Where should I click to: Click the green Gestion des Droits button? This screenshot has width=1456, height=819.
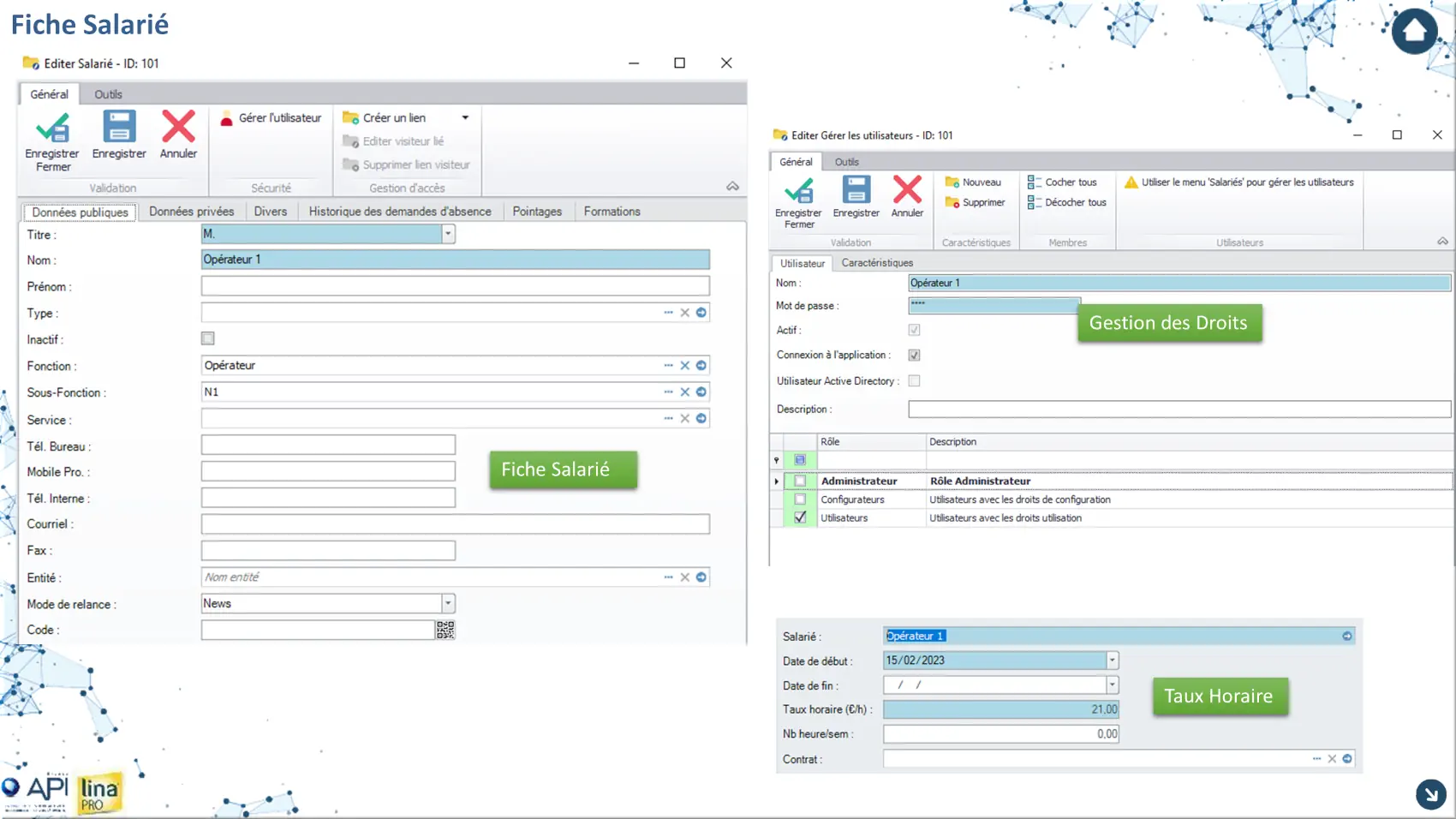coord(1168,323)
